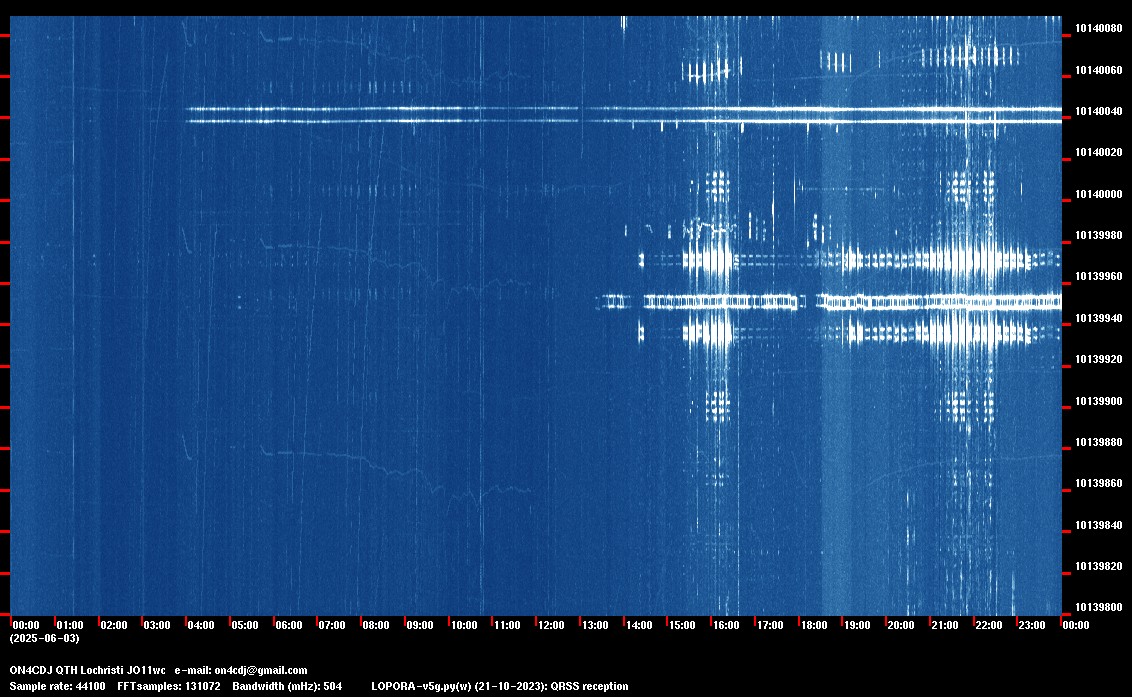
Task: Select the 17:00 time axis label
Action: [770, 625]
